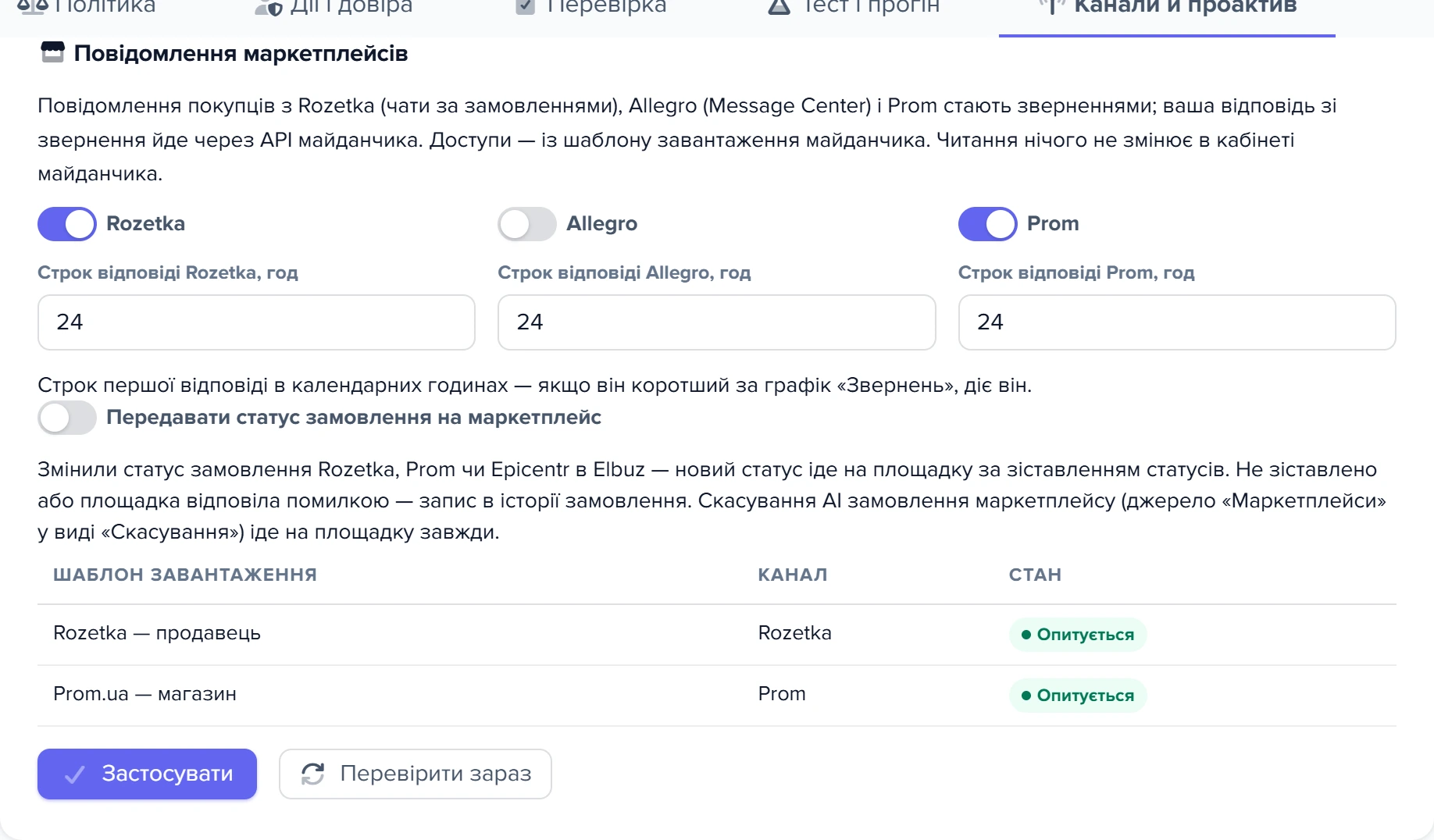Go to the Перевірка tab
Image resolution: width=1434 pixels, height=840 pixels.
pos(591,8)
